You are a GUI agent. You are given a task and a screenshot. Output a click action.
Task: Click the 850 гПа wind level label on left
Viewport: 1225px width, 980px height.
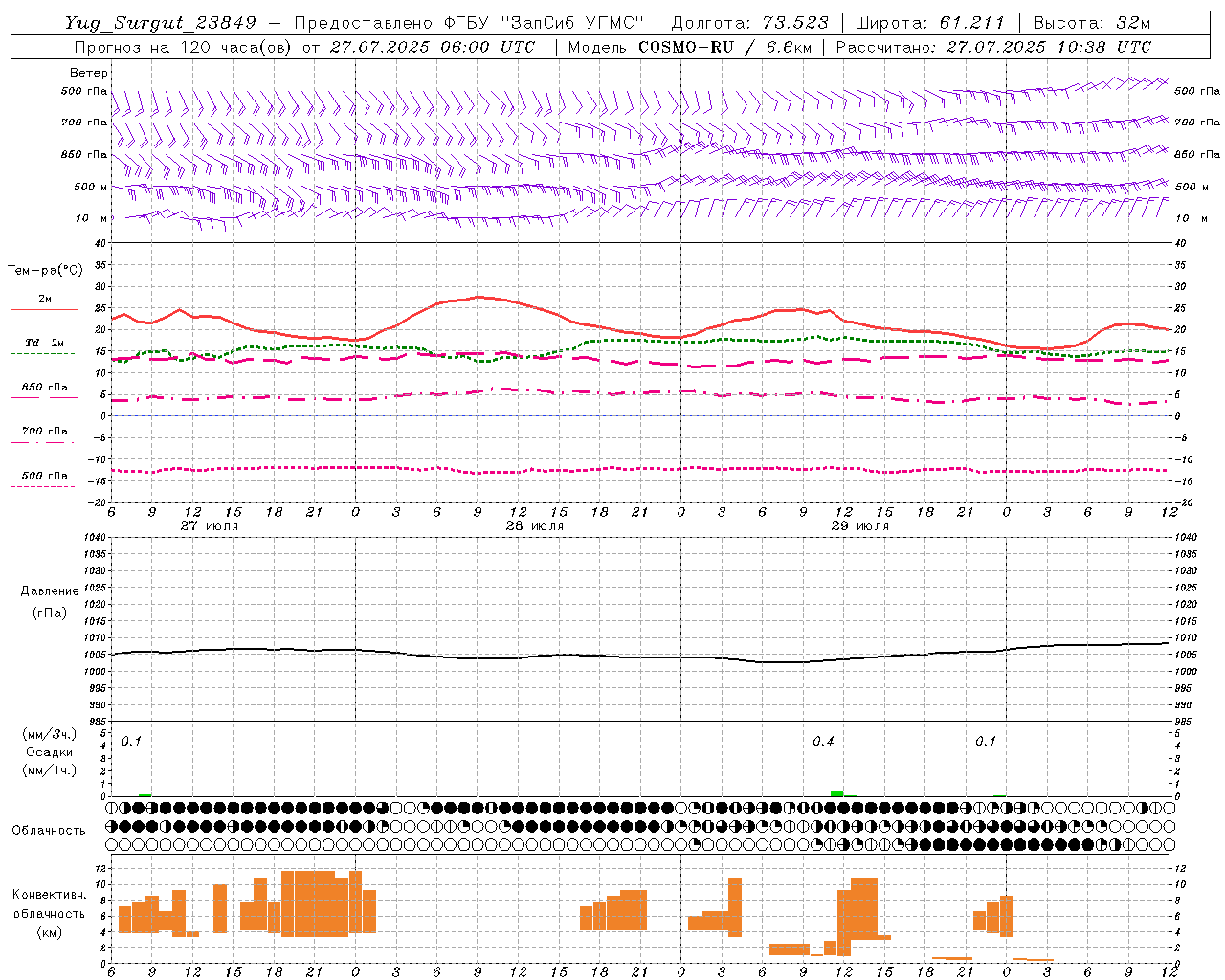[x=83, y=154]
